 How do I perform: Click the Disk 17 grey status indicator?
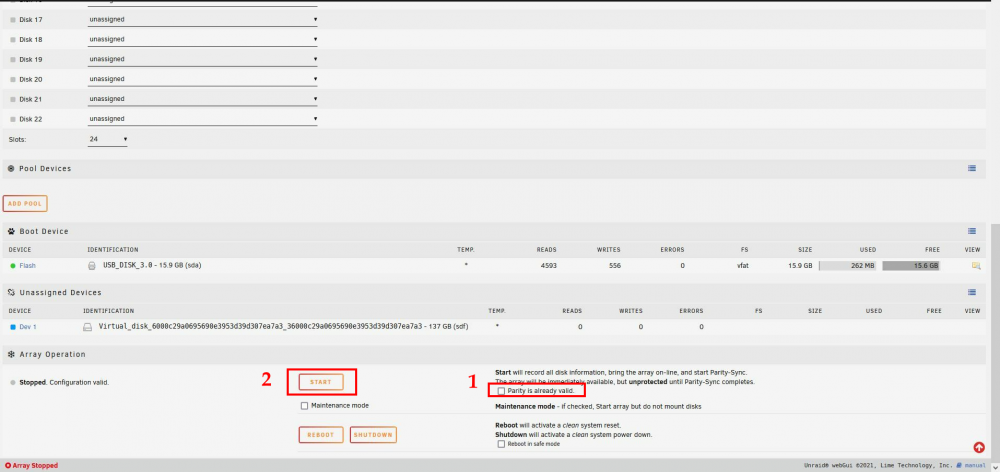pos(13,20)
